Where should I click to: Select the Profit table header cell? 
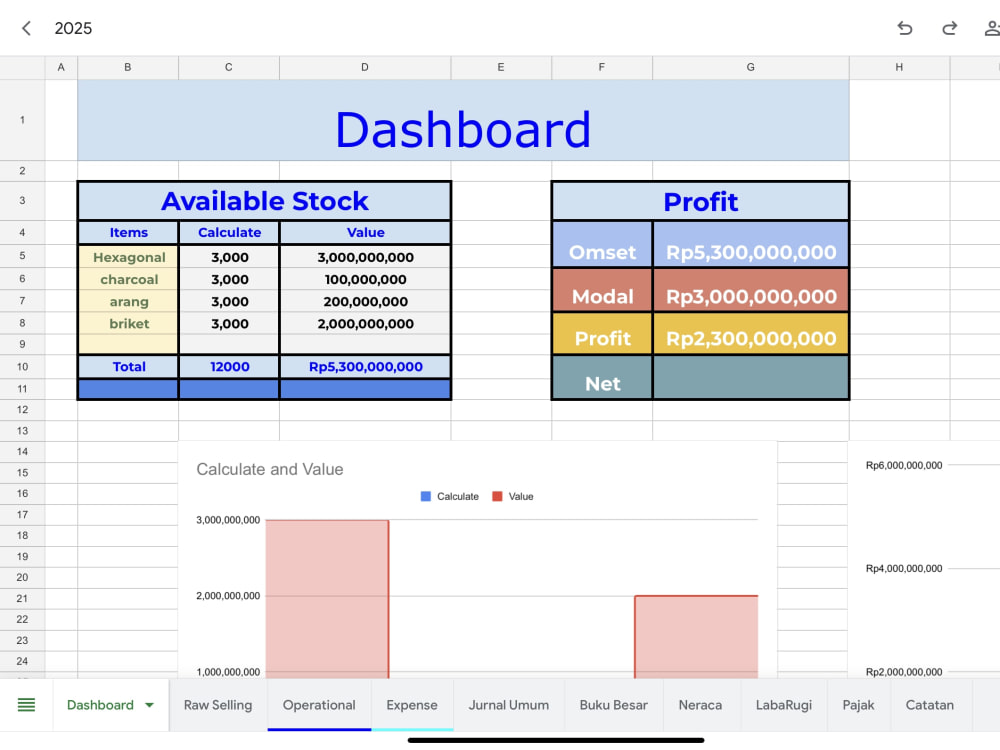tap(700, 202)
